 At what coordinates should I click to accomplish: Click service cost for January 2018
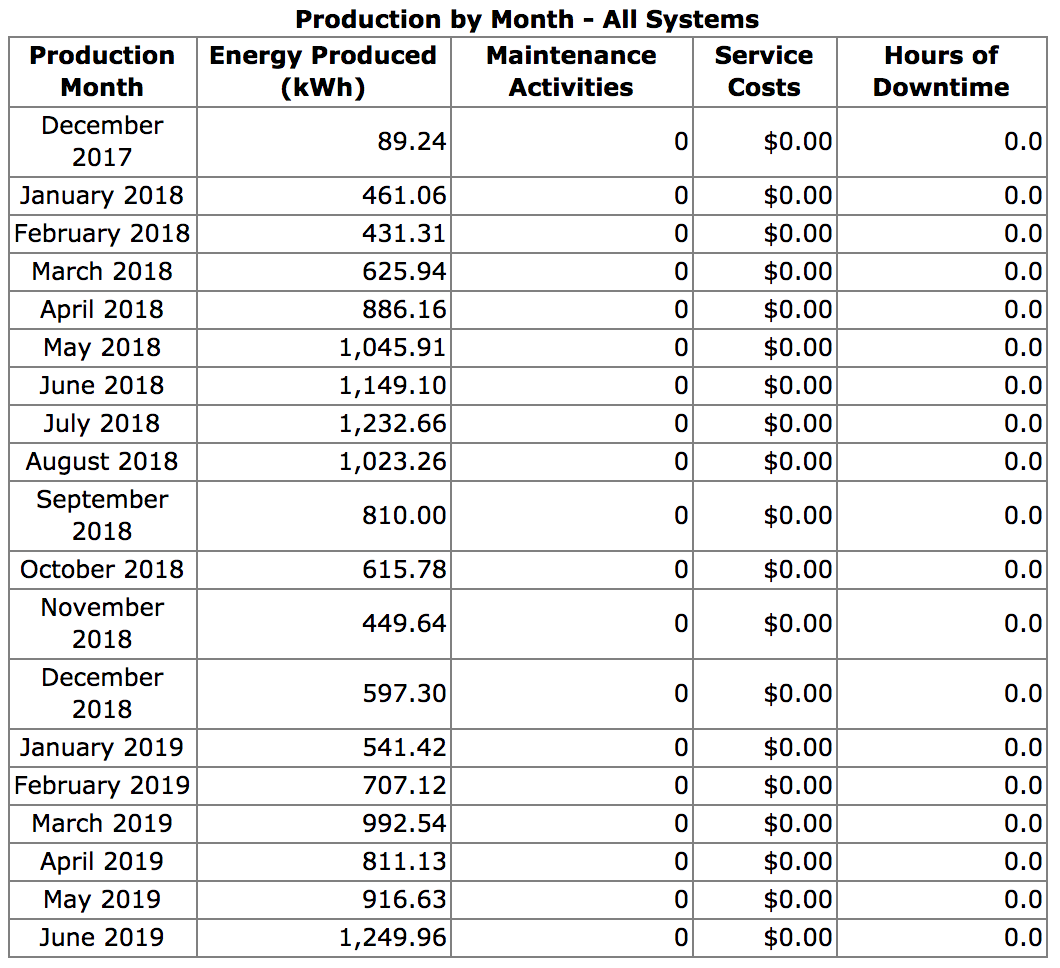[797, 195]
